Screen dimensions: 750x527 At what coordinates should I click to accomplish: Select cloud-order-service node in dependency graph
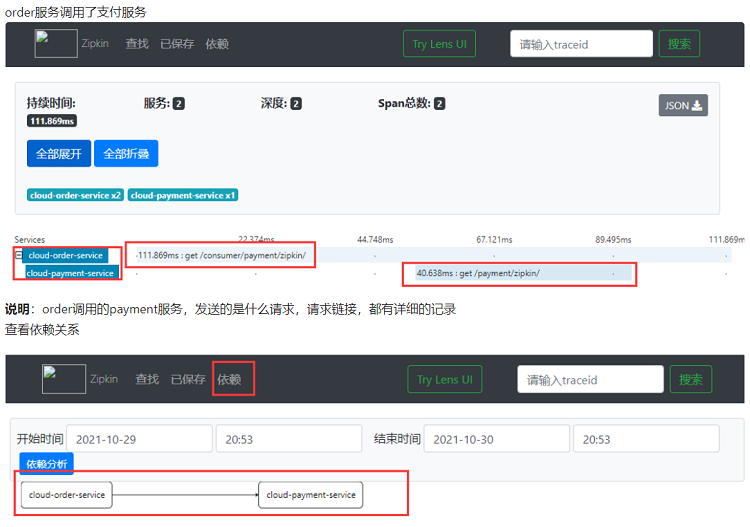click(x=66, y=495)
